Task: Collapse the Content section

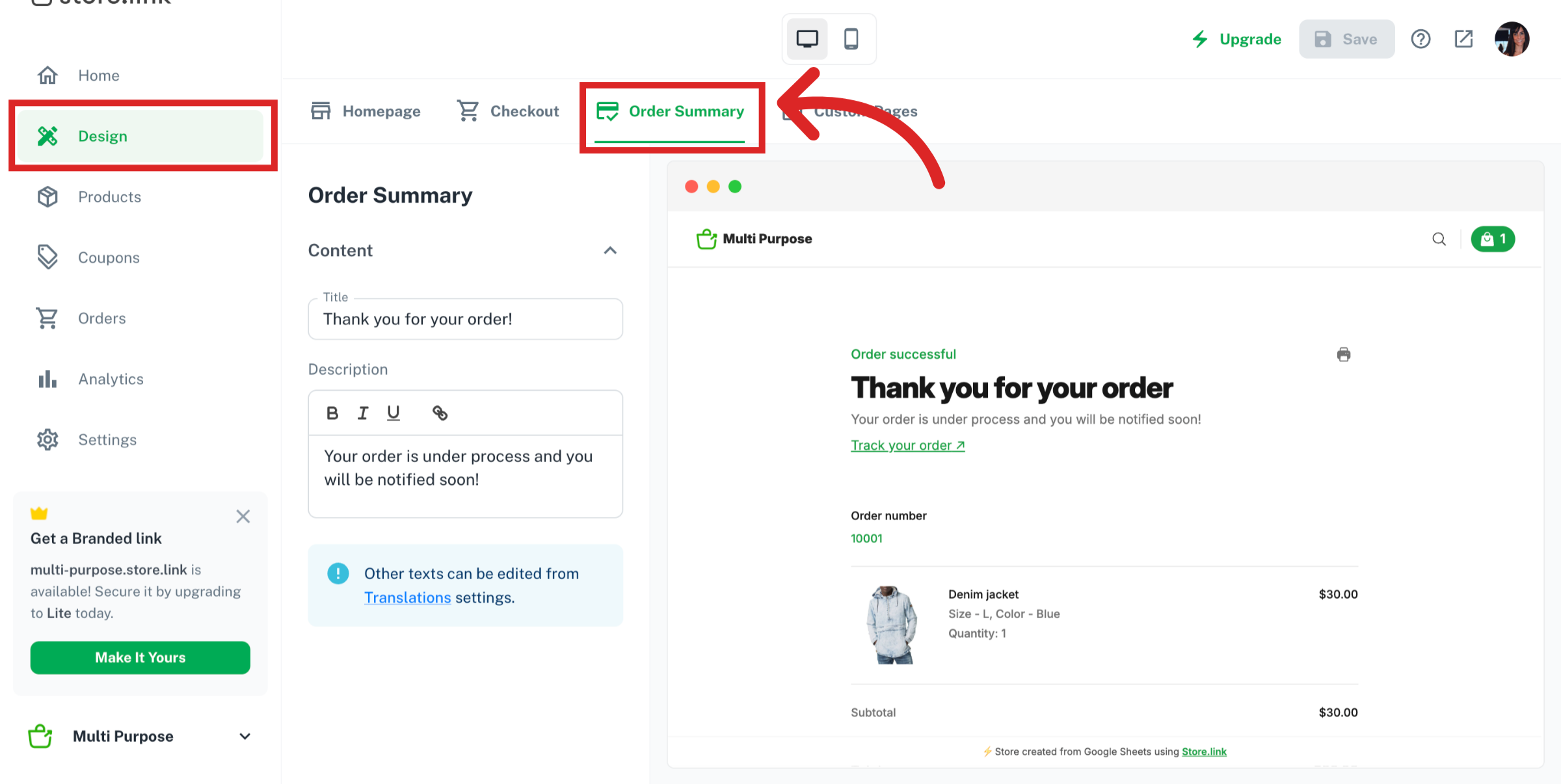Action: pos(610,250)
